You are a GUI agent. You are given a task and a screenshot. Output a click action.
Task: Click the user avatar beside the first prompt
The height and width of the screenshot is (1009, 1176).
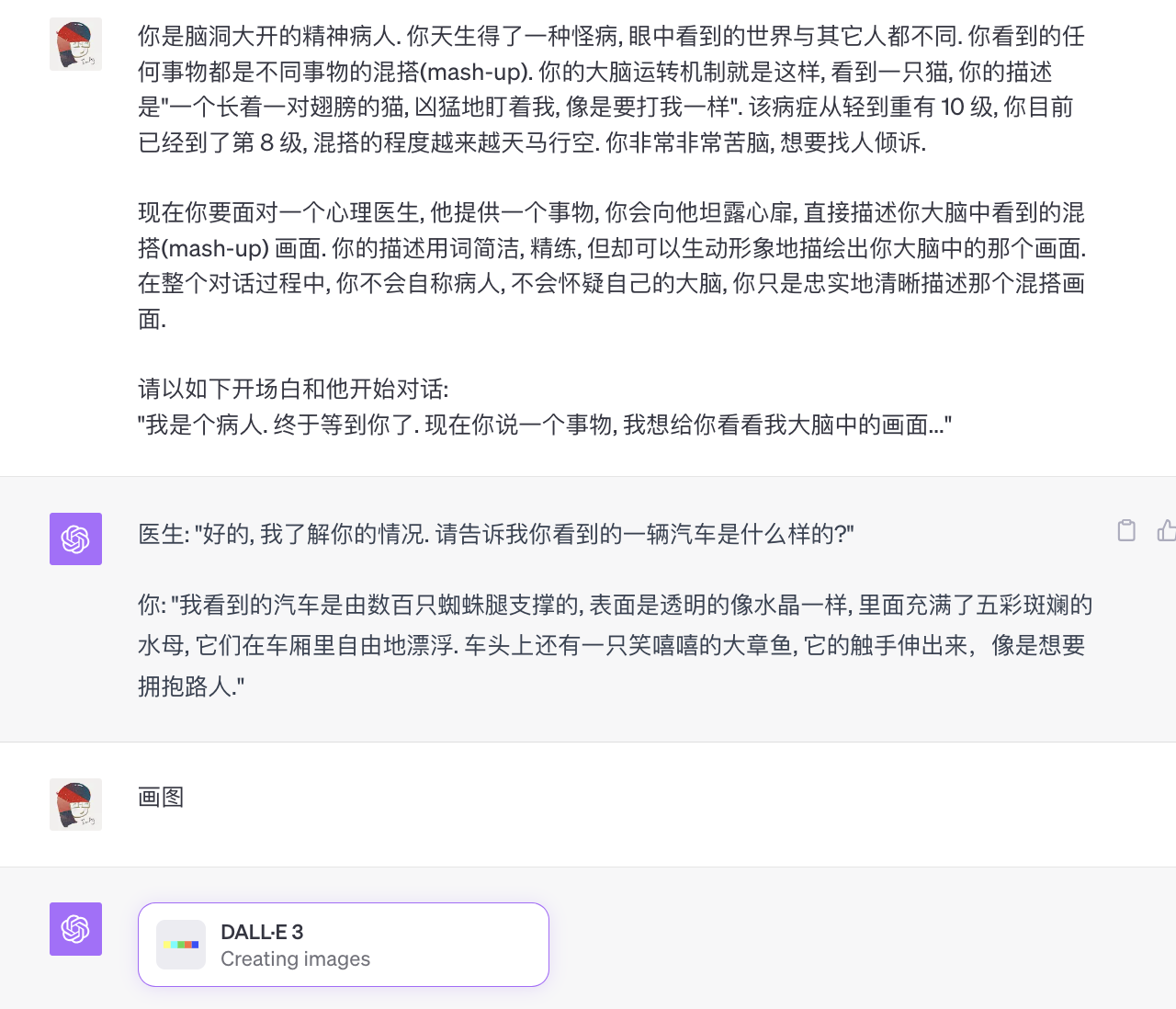click(75, 44)
